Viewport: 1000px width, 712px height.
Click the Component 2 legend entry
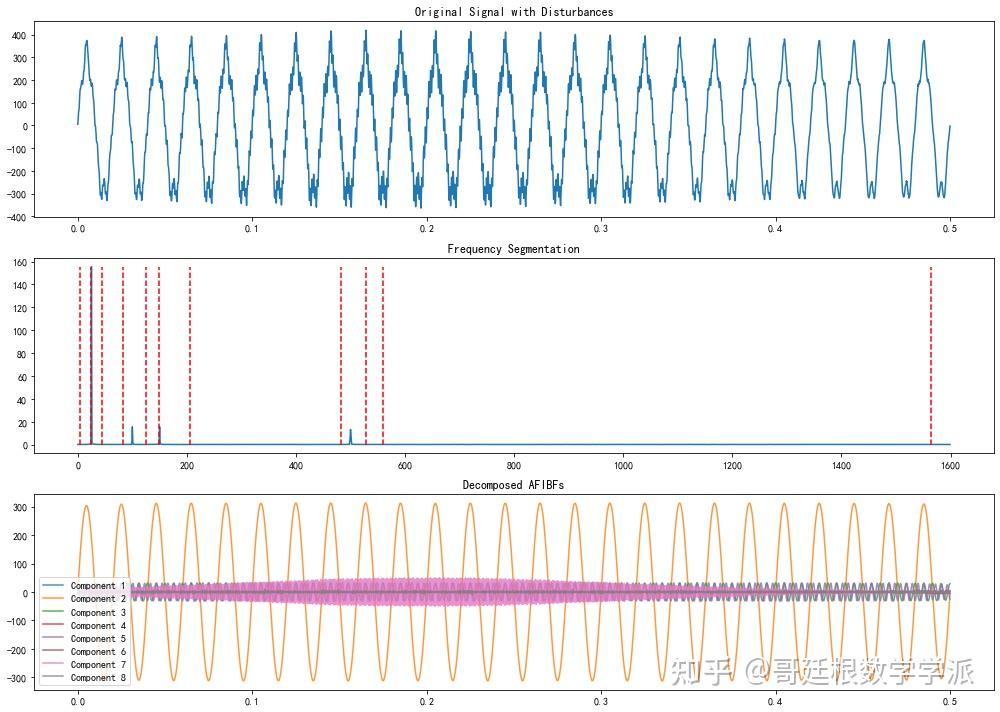click(84, 599)
